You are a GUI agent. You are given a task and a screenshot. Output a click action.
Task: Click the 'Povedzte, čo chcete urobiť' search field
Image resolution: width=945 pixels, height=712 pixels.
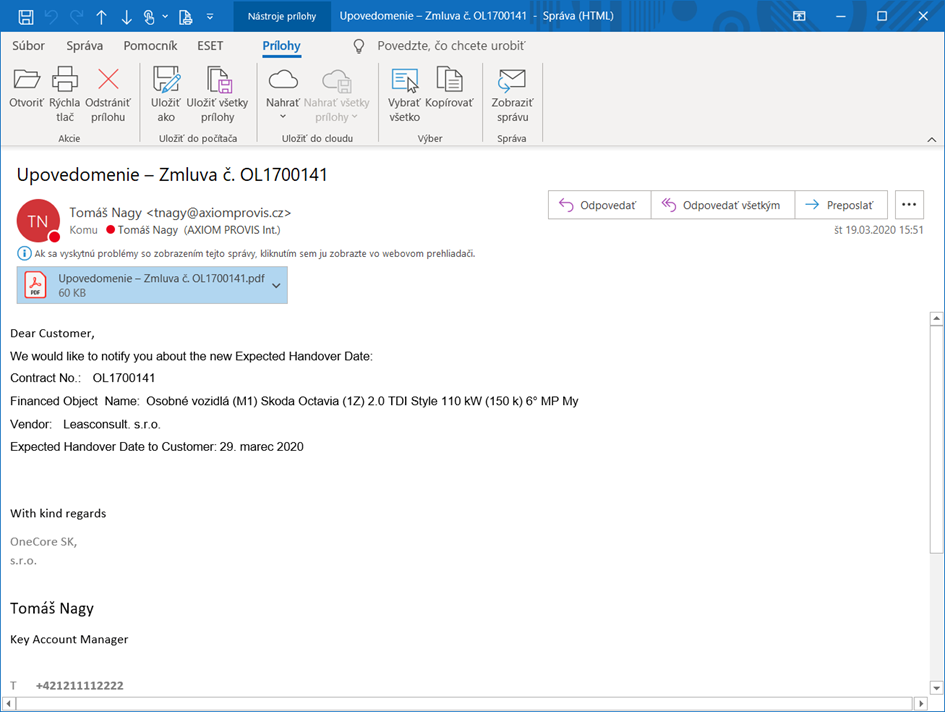click(x=450, y=46)
